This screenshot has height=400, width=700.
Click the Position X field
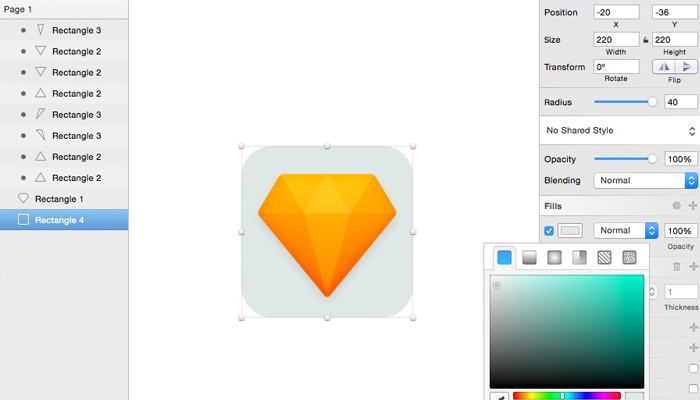point(616,12)
